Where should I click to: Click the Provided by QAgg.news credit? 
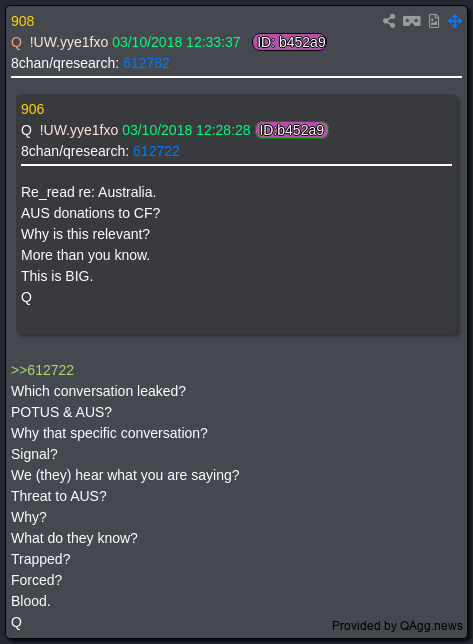(397, 626)
